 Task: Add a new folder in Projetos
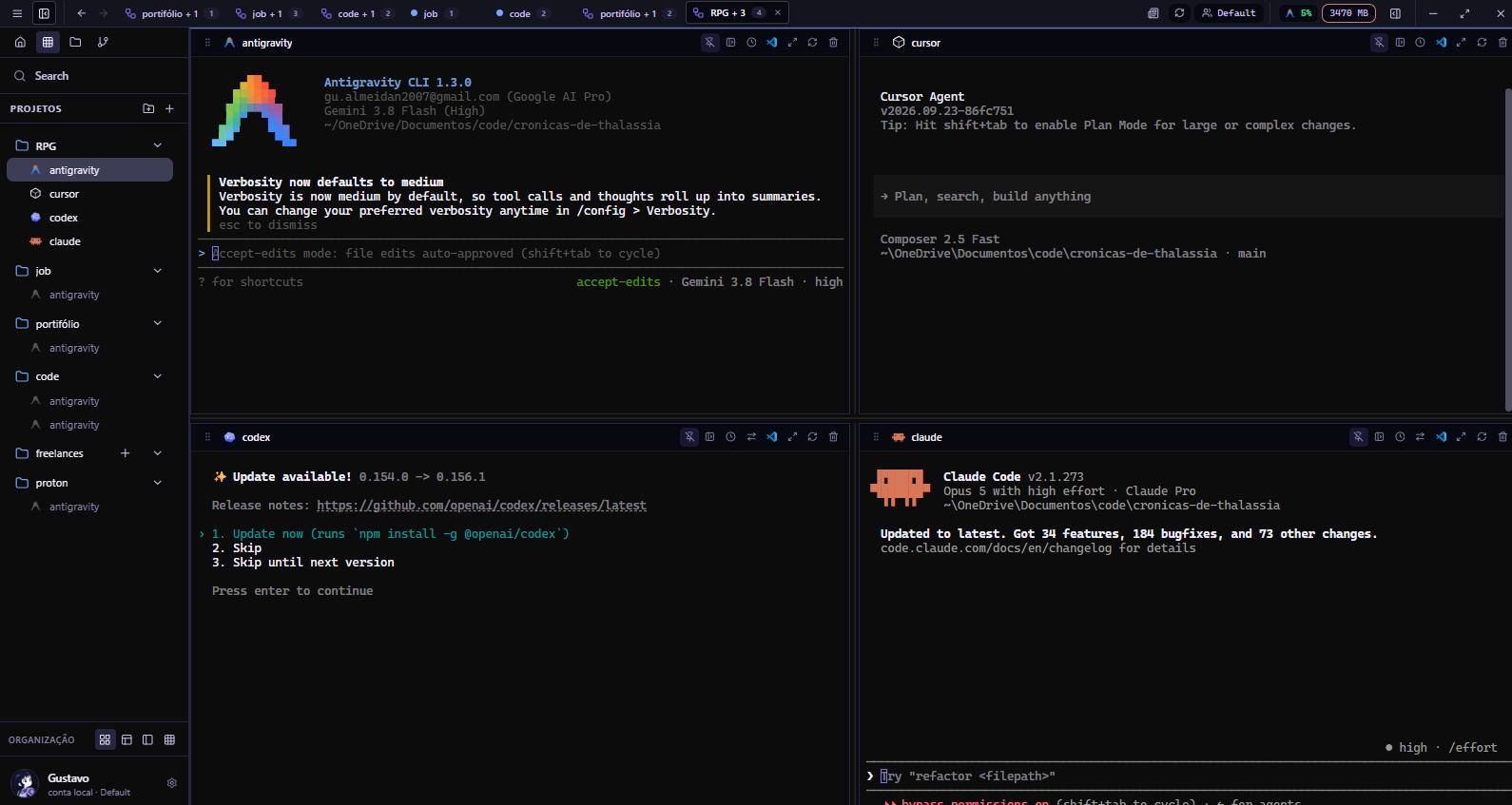coord(148,108)
